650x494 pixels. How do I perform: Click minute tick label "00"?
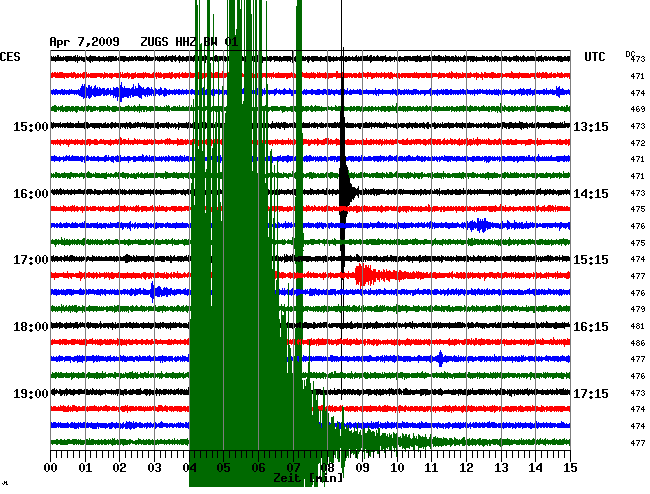point(50,468)
